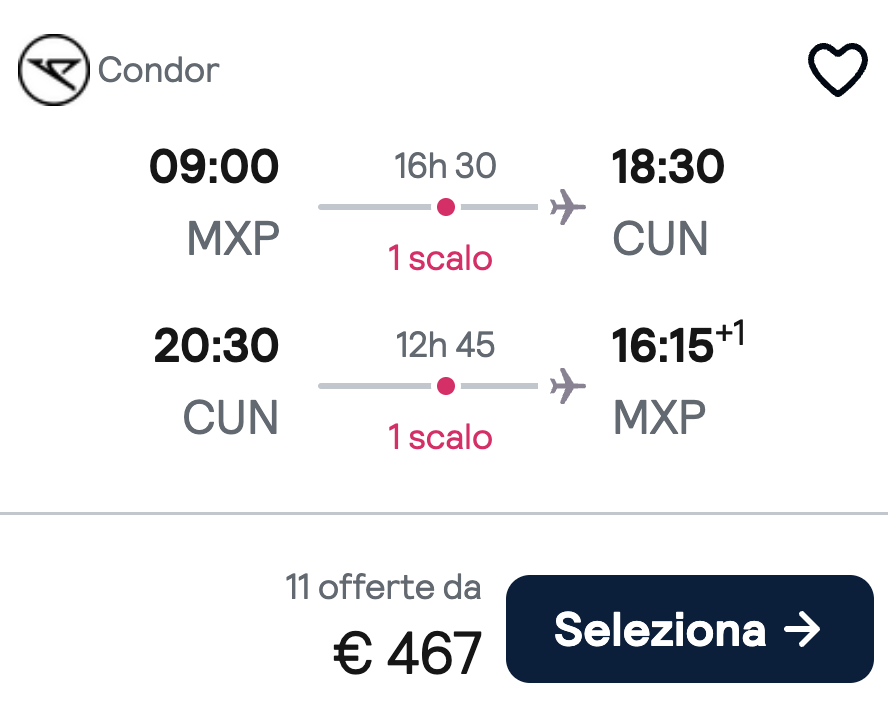
Task: Click the outbound stopover dot marker
Action: click(446, 207)
